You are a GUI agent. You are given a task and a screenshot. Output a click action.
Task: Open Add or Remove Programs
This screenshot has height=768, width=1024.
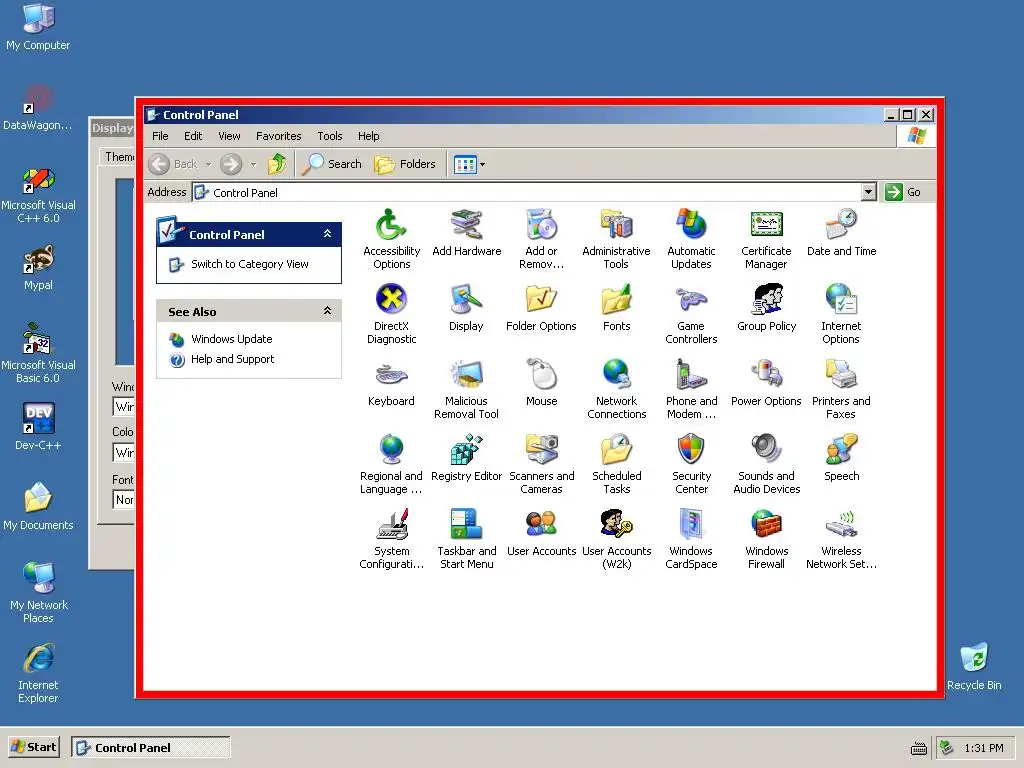(541, 238)
